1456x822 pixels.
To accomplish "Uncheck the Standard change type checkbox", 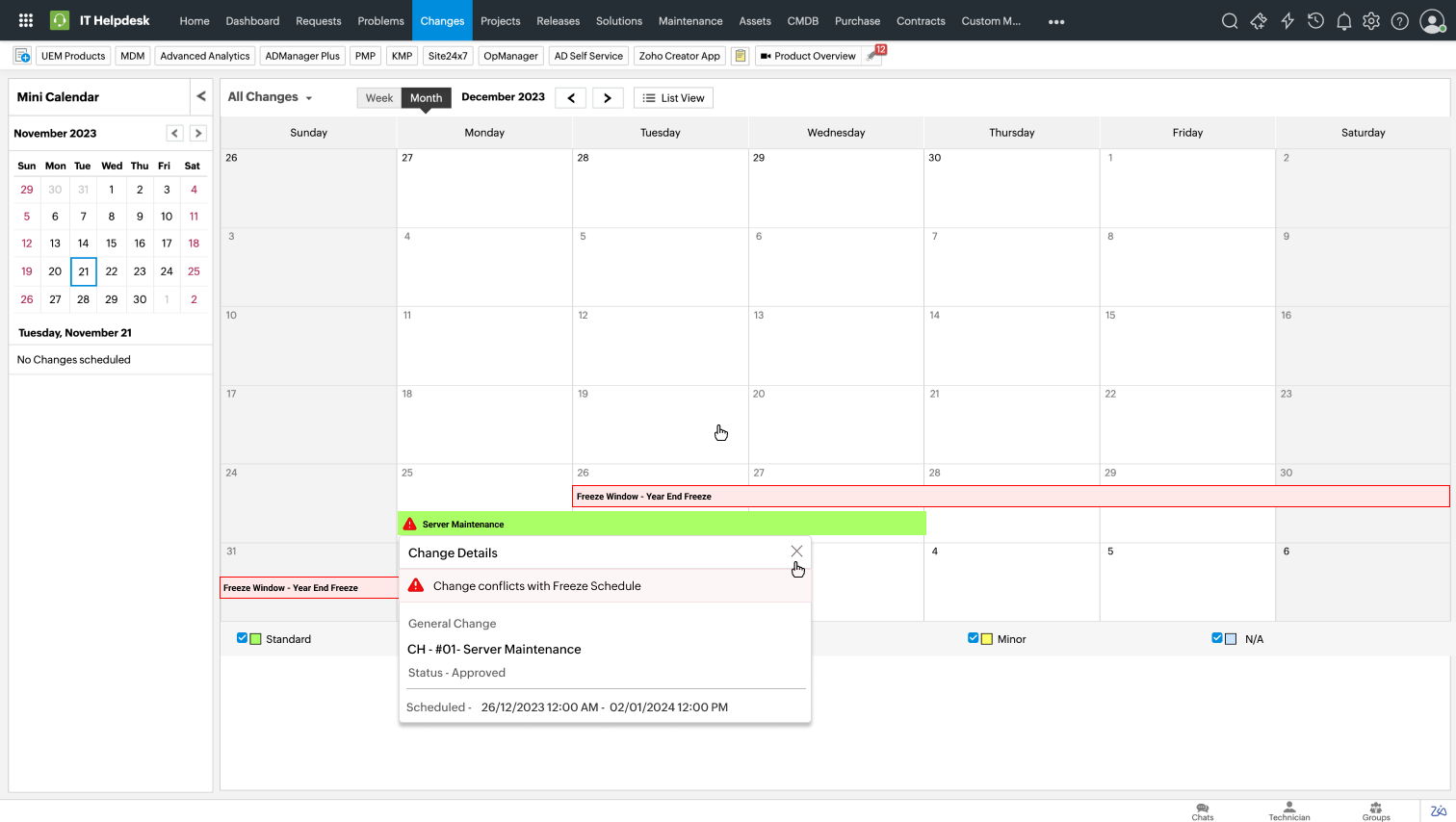I will (x=242, y=638).
